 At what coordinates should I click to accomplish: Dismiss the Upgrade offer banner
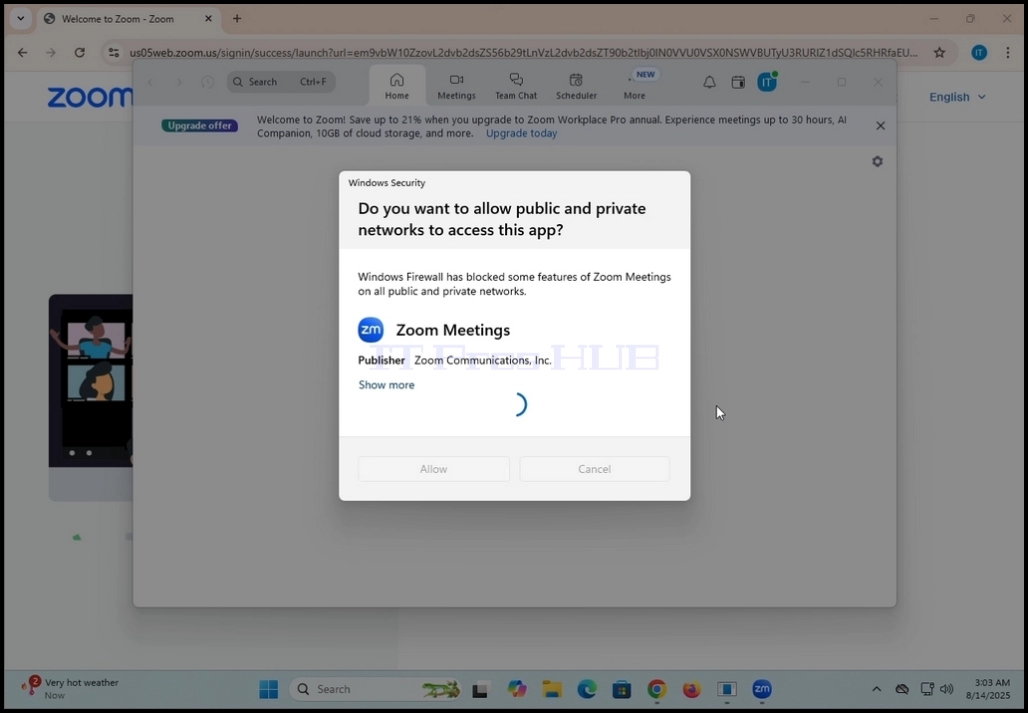point(880,126)
